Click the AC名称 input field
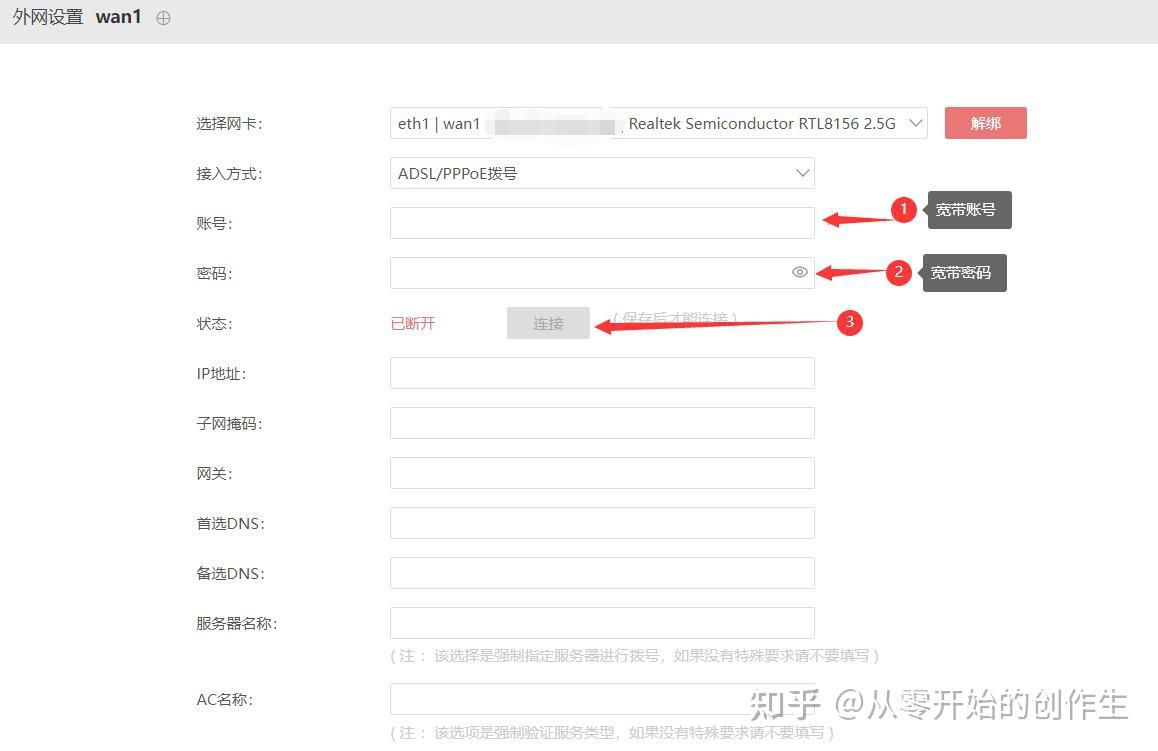Image resolution: width=1158 pixels, height=751 pixels. (601, 698)
